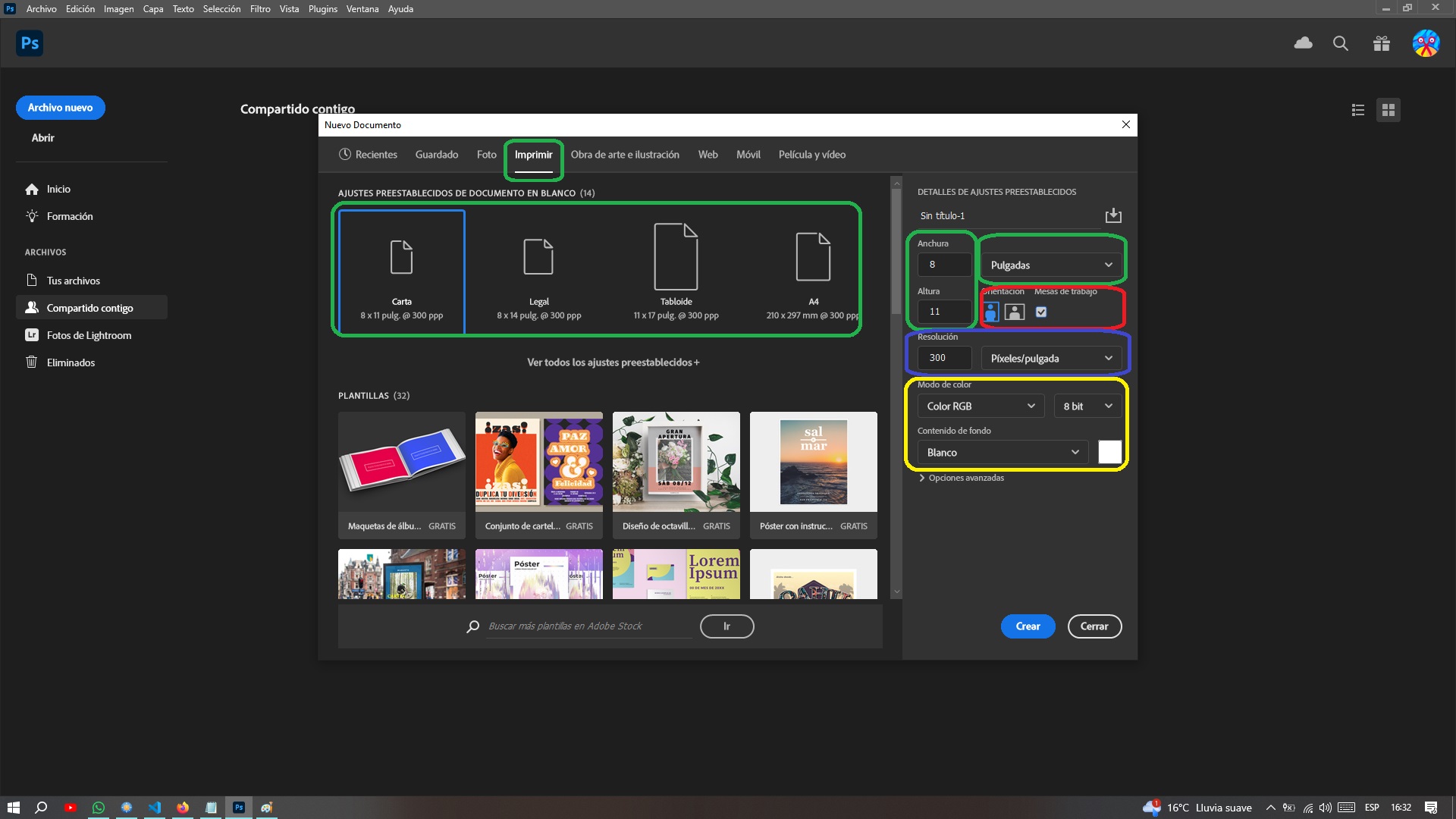Click the Crear button
This screenshot has width=1456, height=819.
(1028, 626)
